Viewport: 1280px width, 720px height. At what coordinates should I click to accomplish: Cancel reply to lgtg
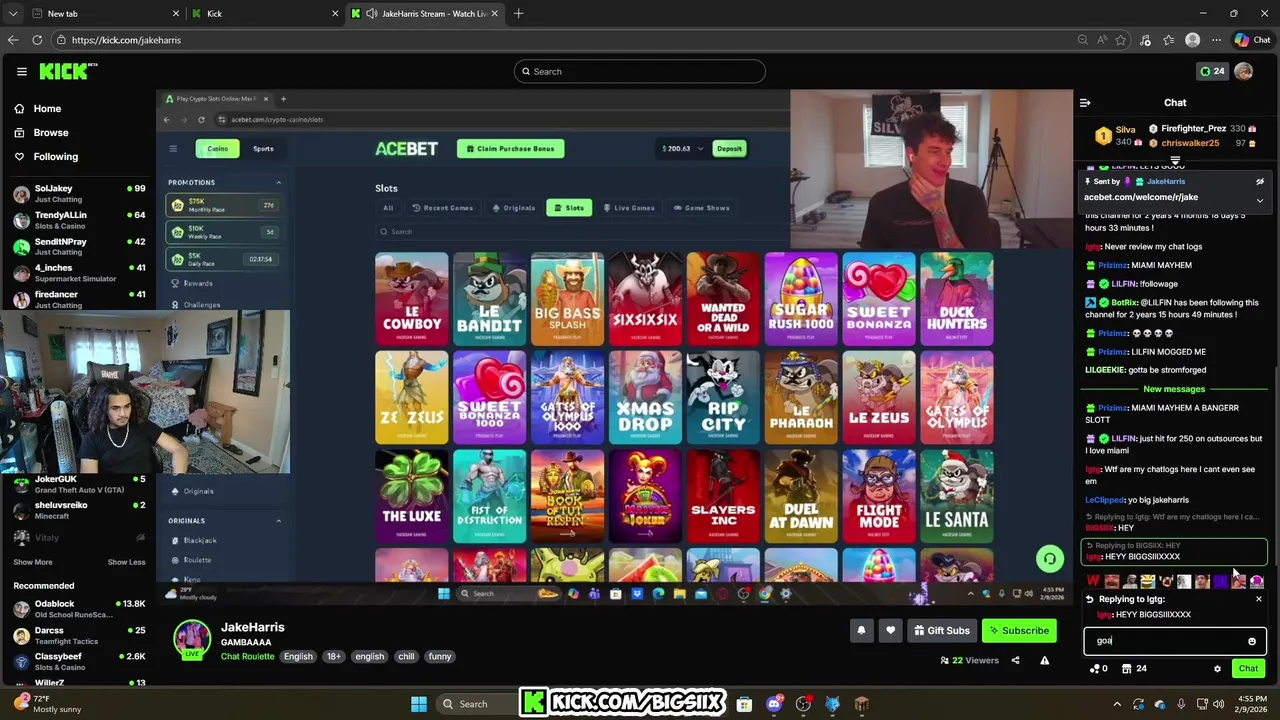coord(1258,599)
